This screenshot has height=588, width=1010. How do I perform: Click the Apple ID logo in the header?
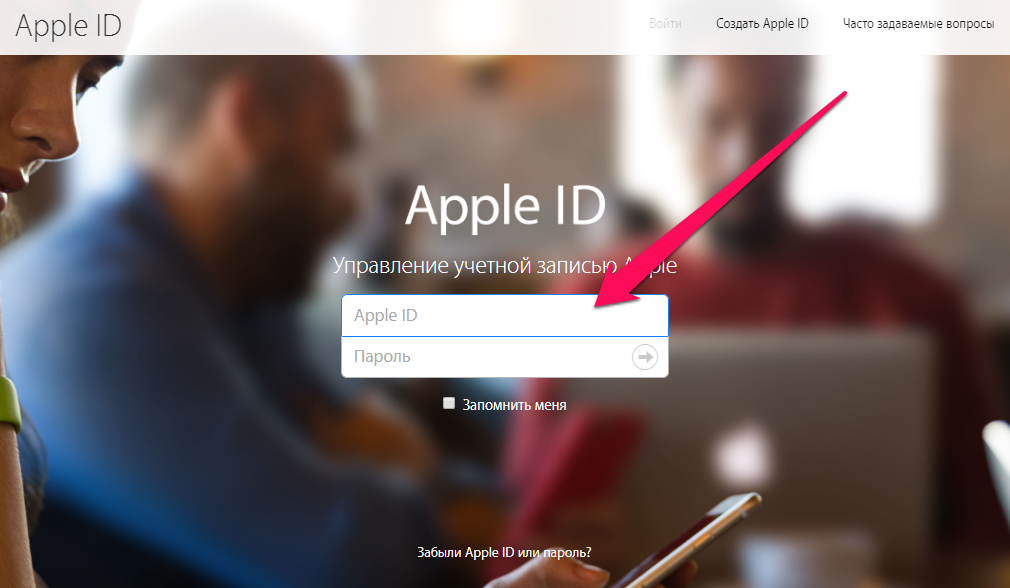[x=68, y=26]
